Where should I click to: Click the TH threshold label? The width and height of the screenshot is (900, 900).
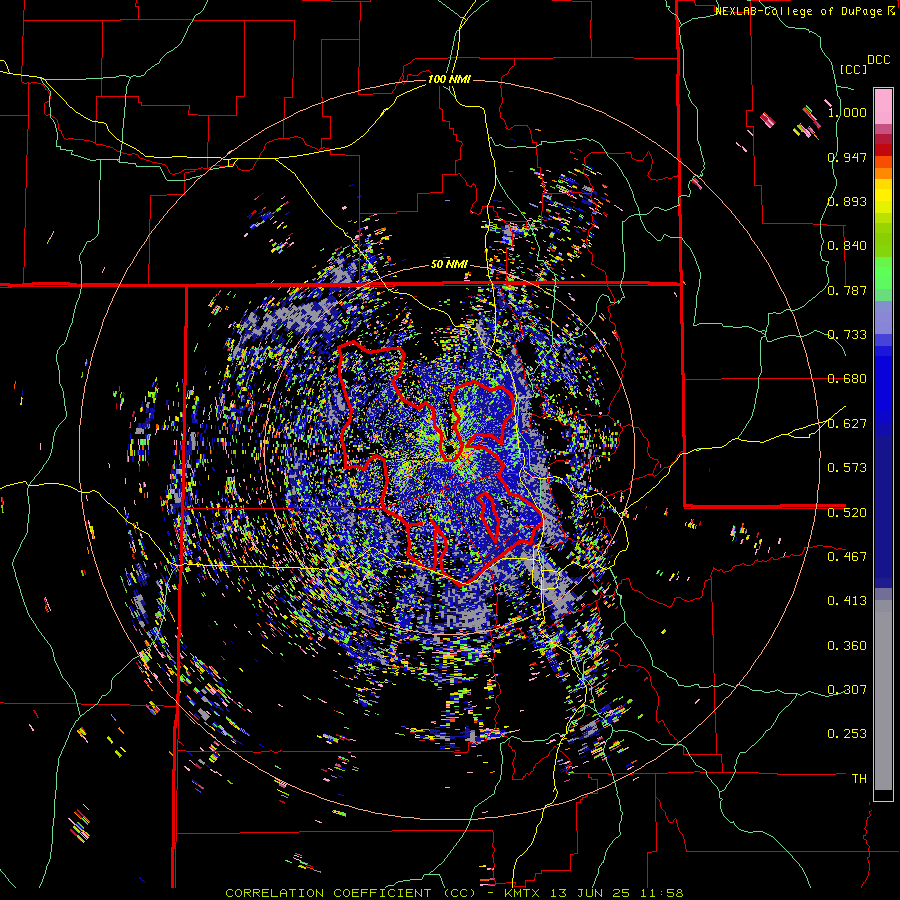(x=859, y=779)
